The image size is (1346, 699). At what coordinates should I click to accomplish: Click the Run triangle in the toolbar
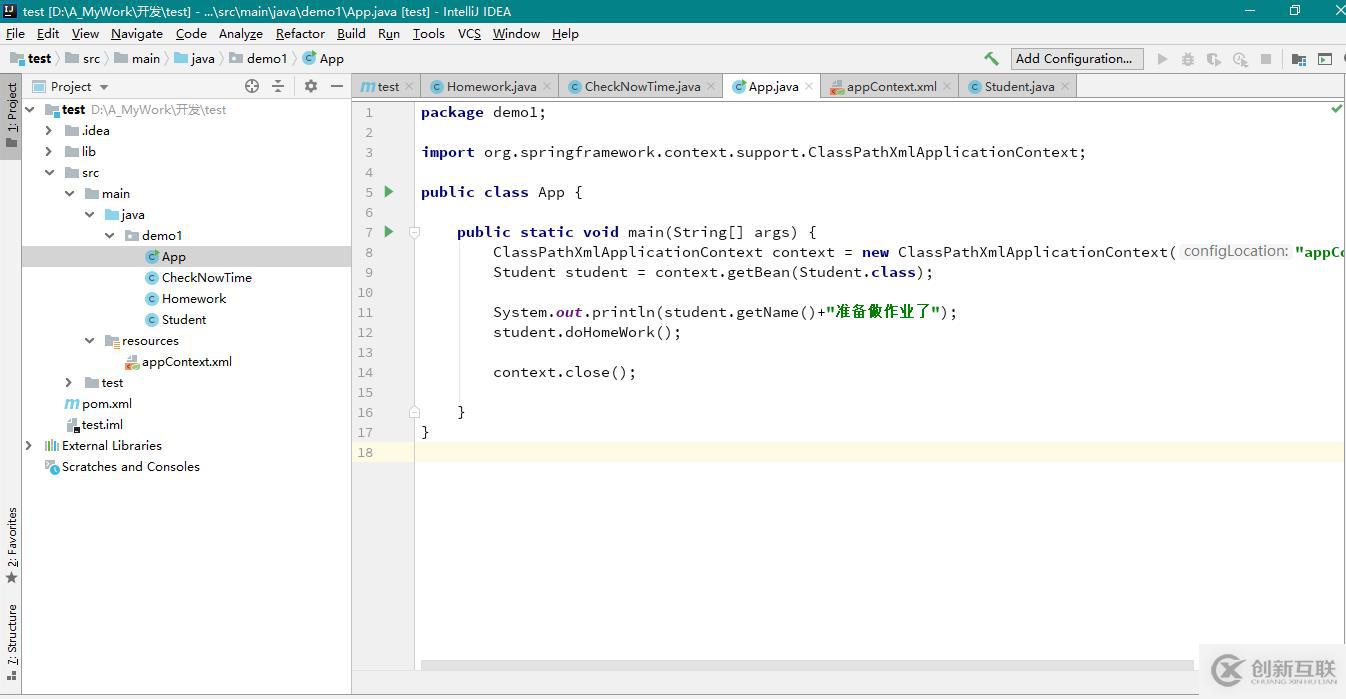coord(1162,59)
